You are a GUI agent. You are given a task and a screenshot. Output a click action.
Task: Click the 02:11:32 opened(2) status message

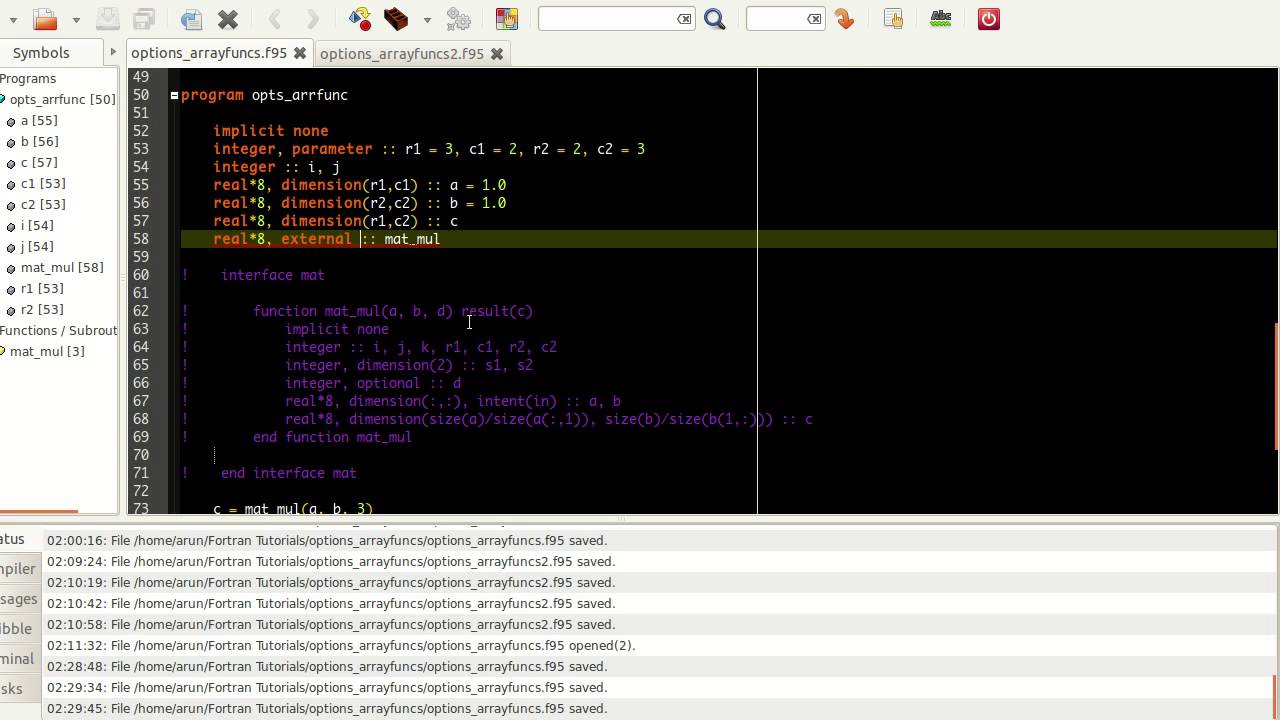(x=341, y=645)
